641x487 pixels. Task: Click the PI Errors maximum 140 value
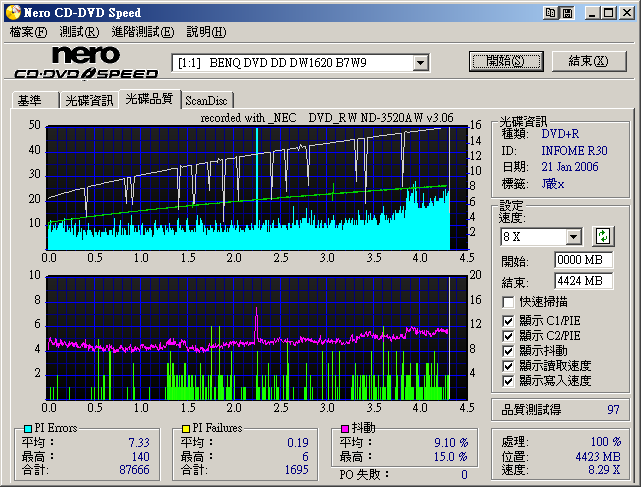click(x=141, y=456)
